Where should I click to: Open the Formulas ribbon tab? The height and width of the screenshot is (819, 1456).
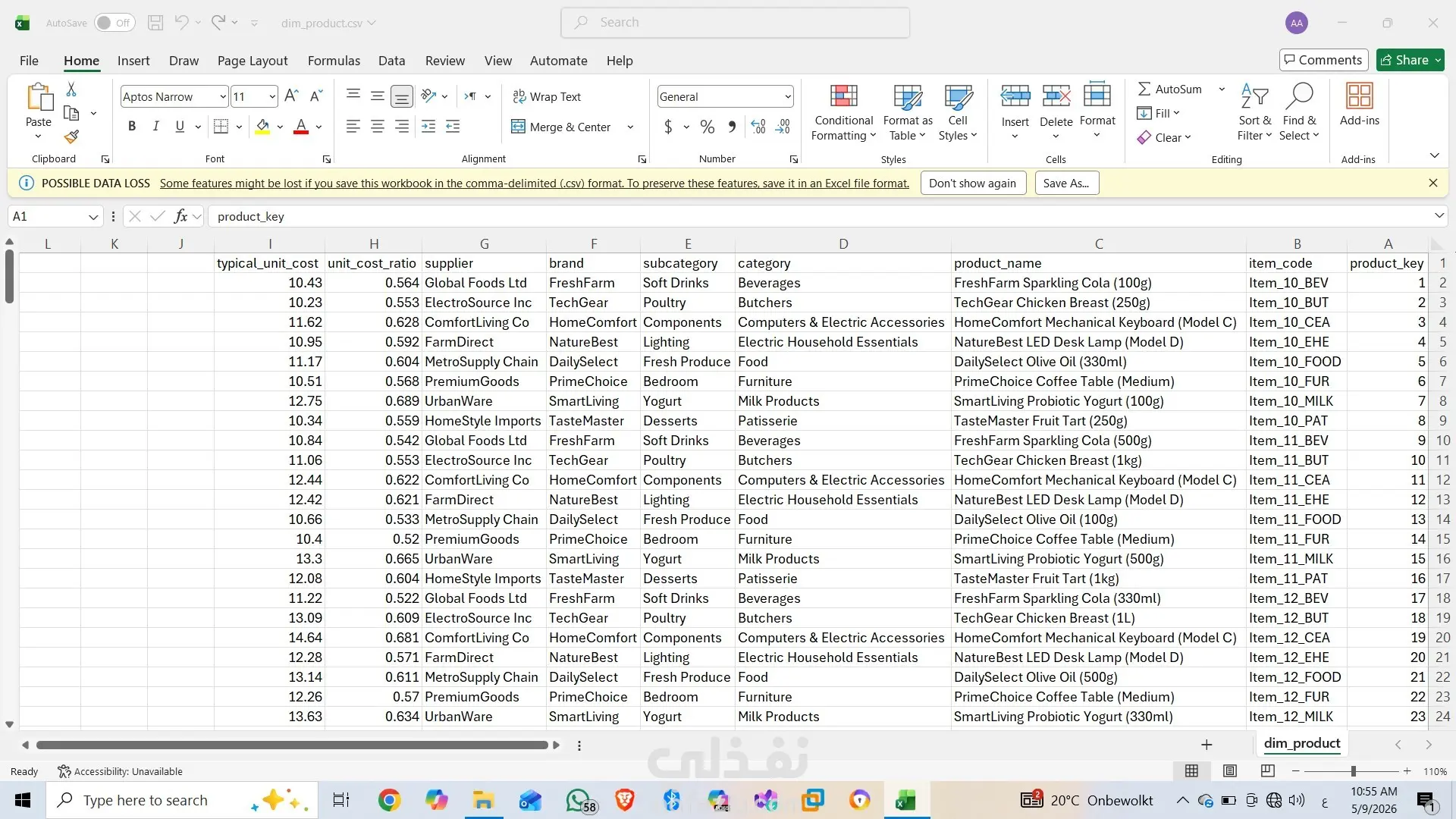(334, 61)
